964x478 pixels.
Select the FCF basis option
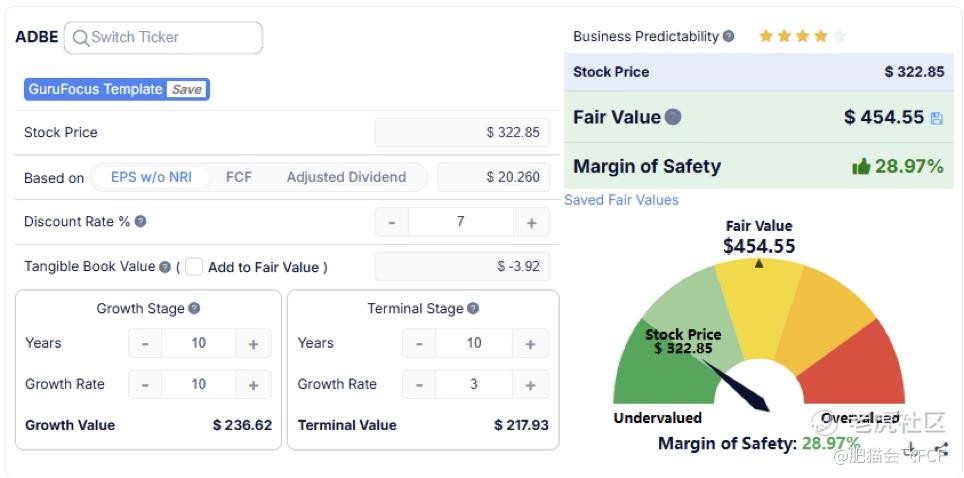pos(239,177)
